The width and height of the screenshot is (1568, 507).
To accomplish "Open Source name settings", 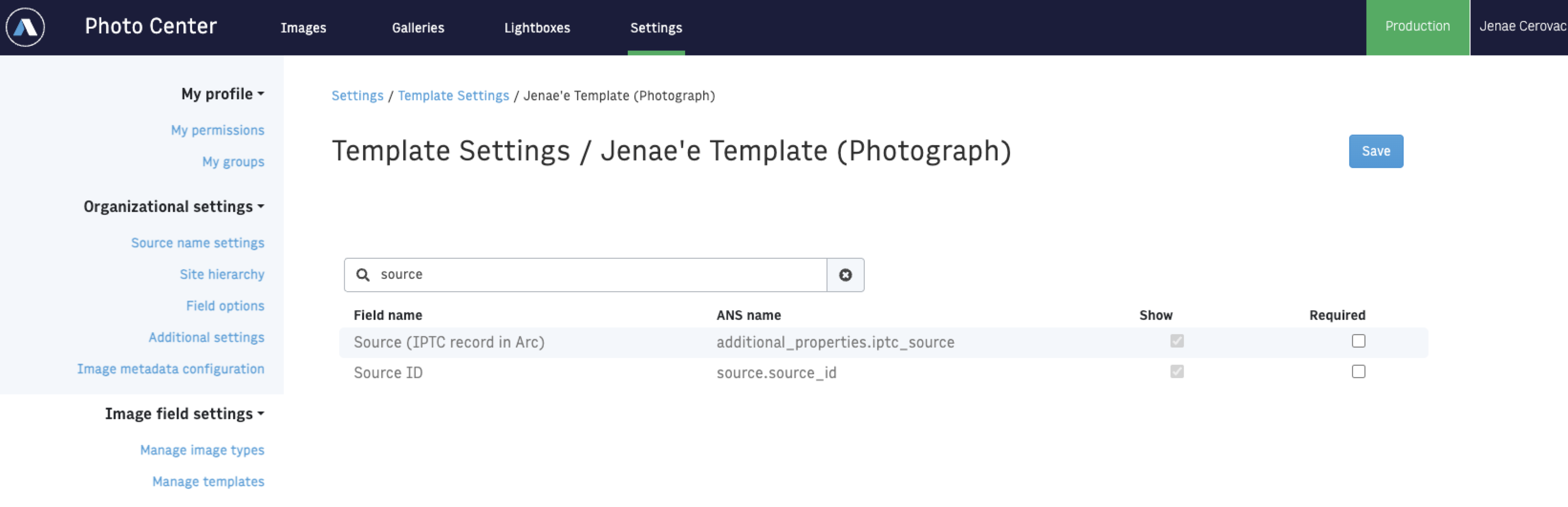I will (x=197, y=243).
